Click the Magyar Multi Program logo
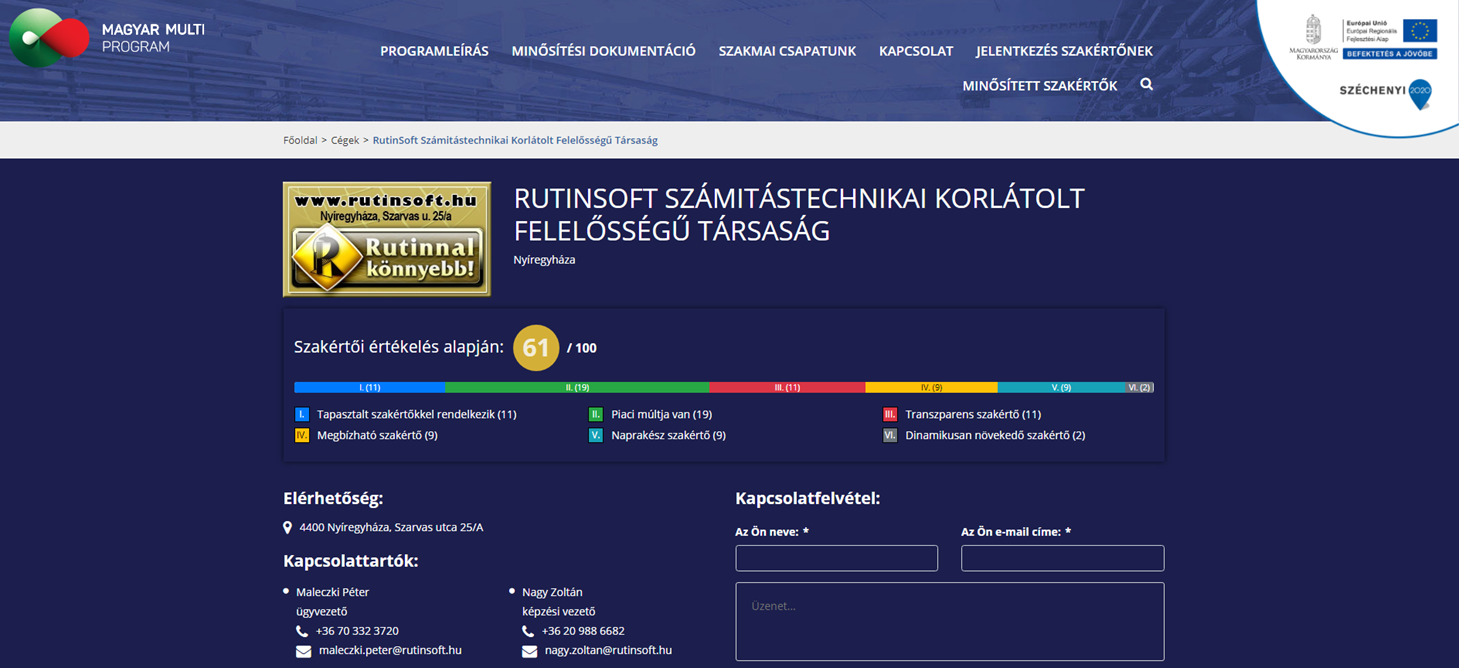 pyautogui.click(x=107, y=37)
